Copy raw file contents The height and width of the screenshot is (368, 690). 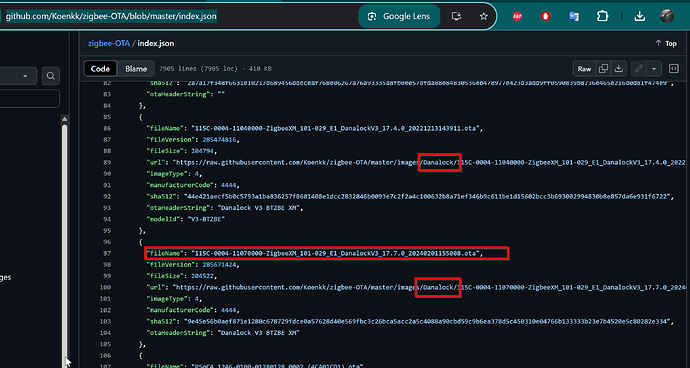(x=604, y=69)
